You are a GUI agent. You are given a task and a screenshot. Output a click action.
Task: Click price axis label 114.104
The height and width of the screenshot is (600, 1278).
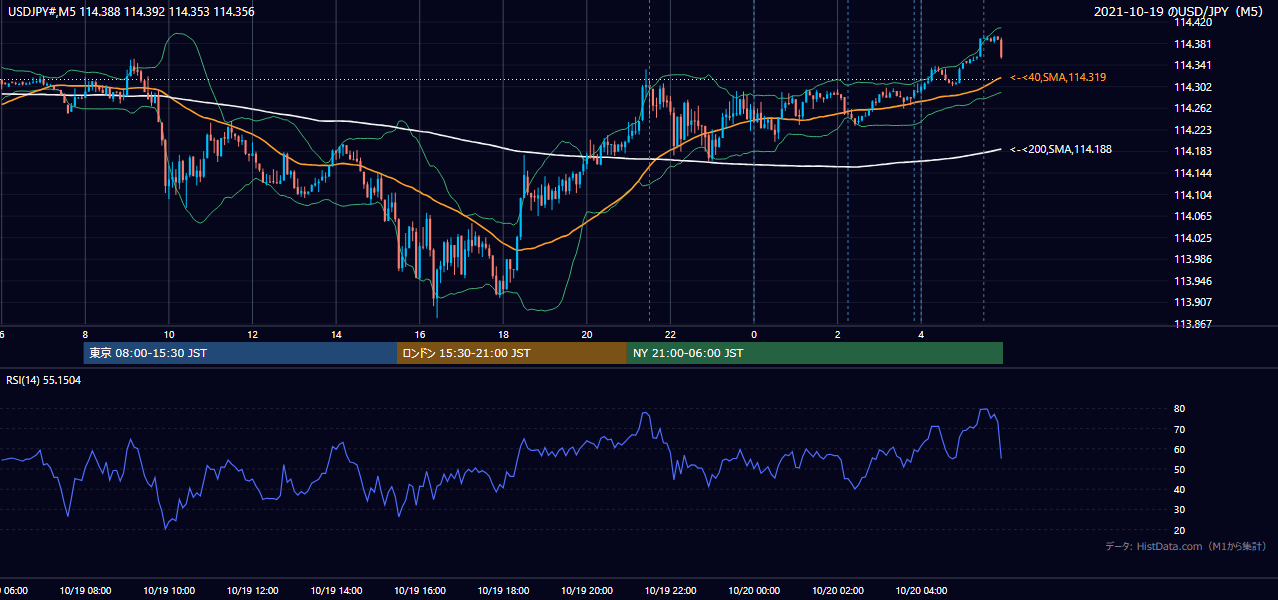click(1193, 195)
